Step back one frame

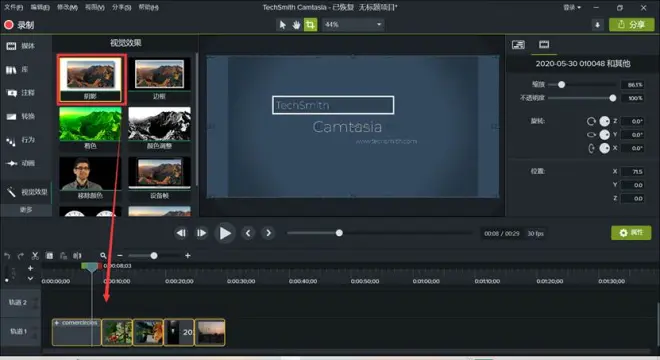[181, 233]
